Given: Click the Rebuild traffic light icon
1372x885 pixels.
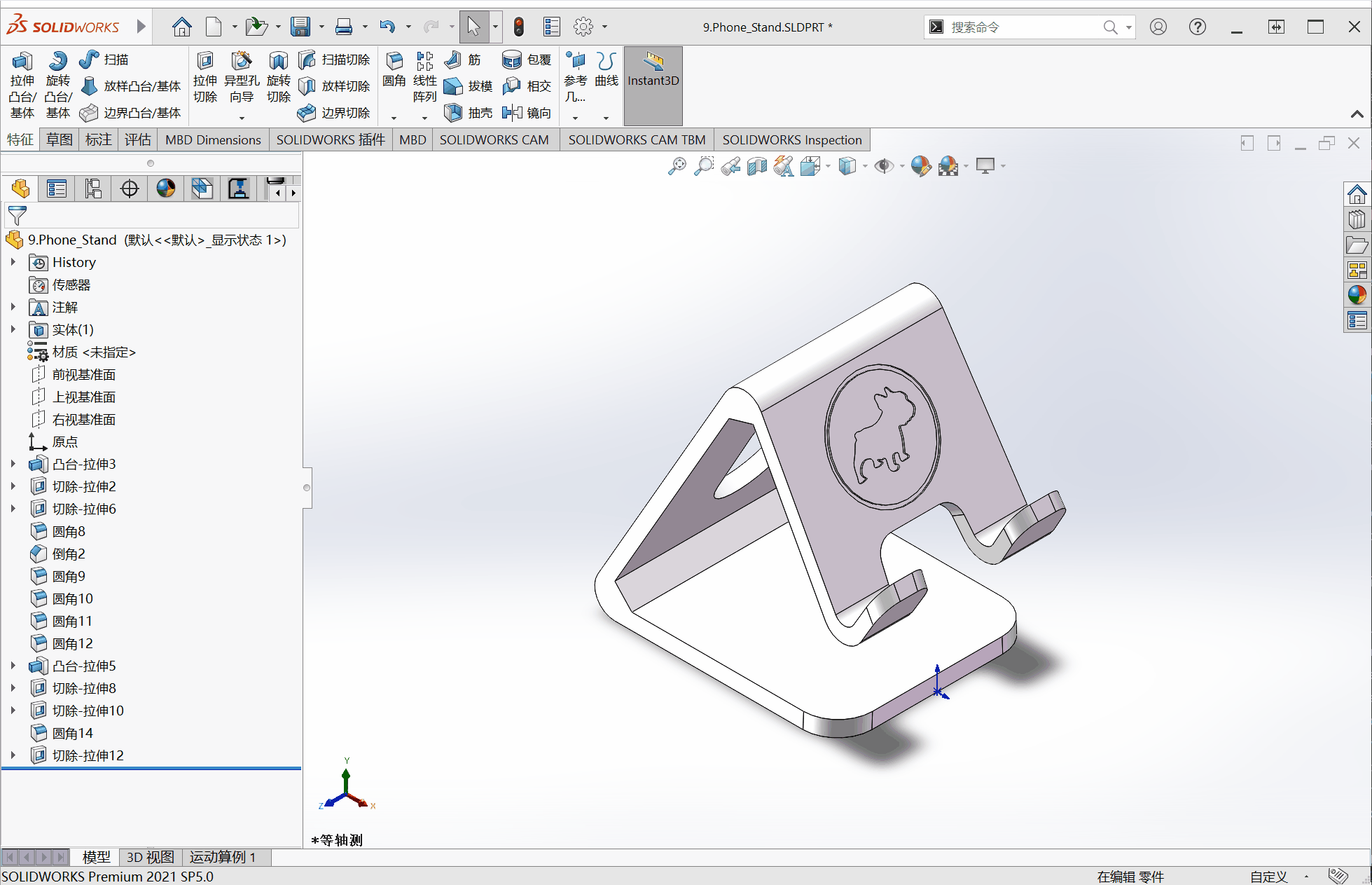Looking at the screenshot, I should [x=519, y=27].
